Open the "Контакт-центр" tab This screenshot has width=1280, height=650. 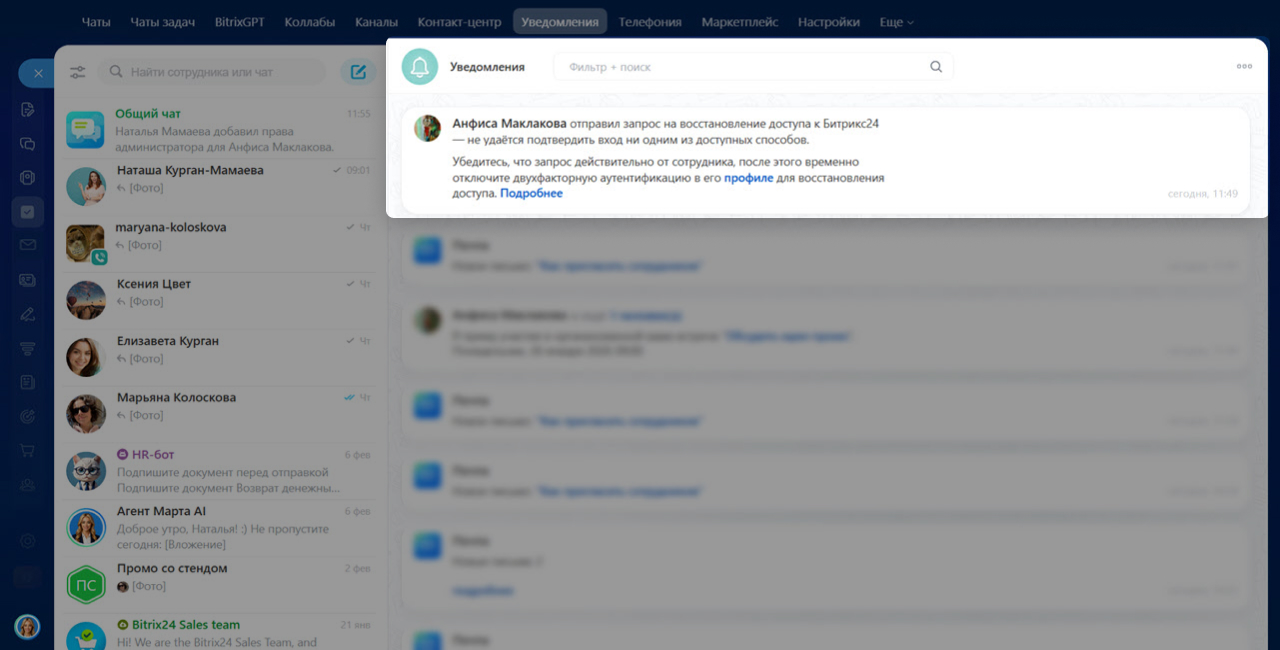pos(460,22)
